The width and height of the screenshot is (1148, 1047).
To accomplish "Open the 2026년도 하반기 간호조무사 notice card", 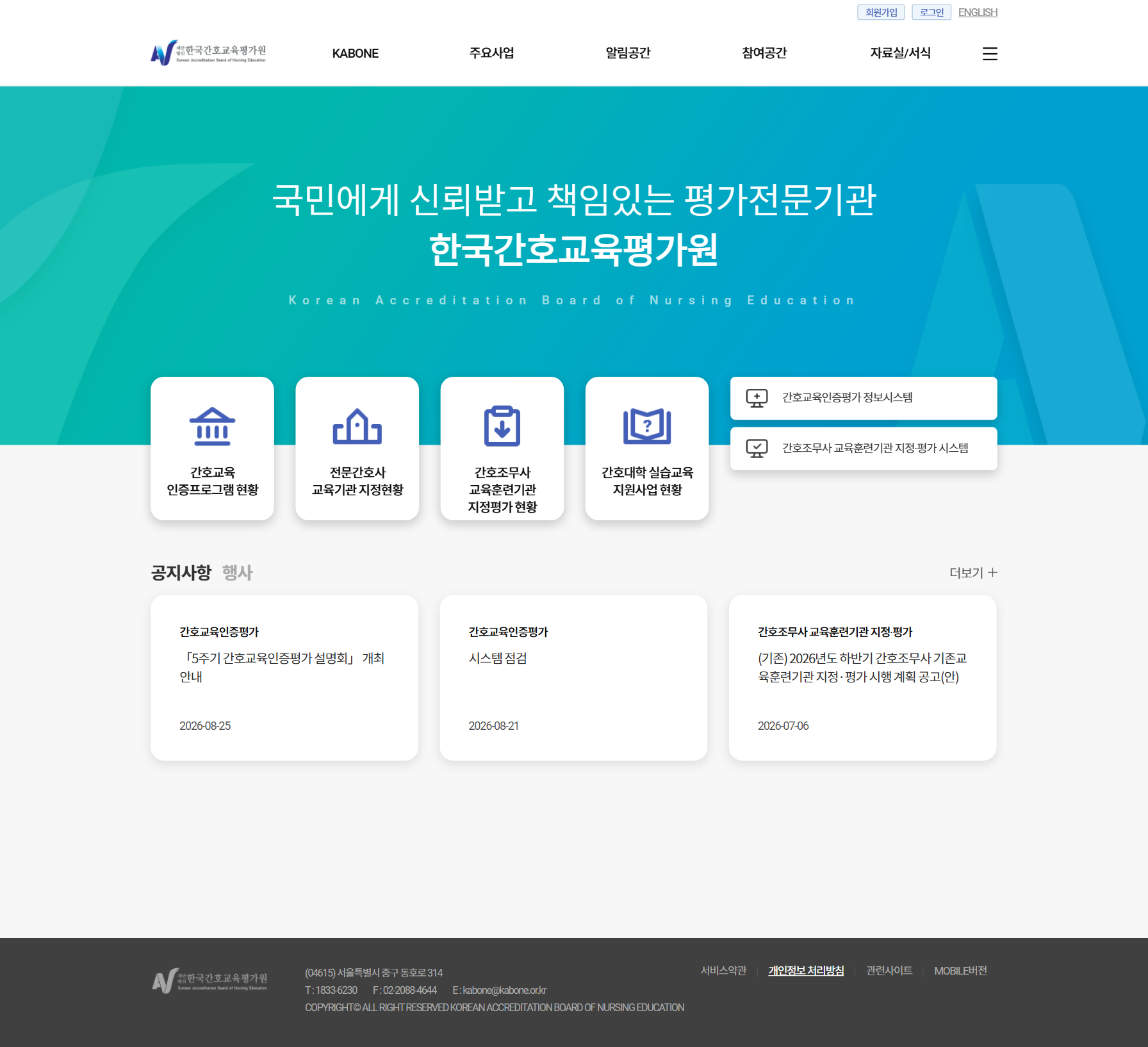I will click(863, 678).
